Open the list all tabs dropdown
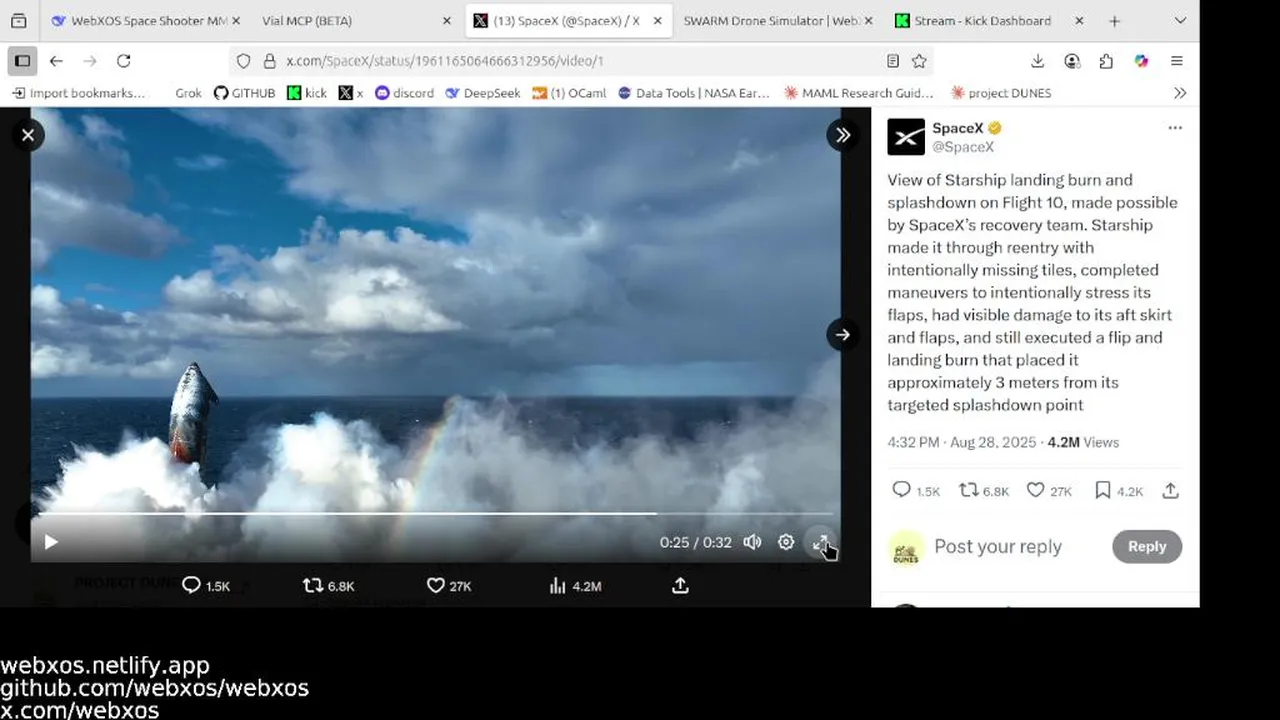Image resolution: width=1280 pixels, height=720 pixels. [x=1180, y=21]
